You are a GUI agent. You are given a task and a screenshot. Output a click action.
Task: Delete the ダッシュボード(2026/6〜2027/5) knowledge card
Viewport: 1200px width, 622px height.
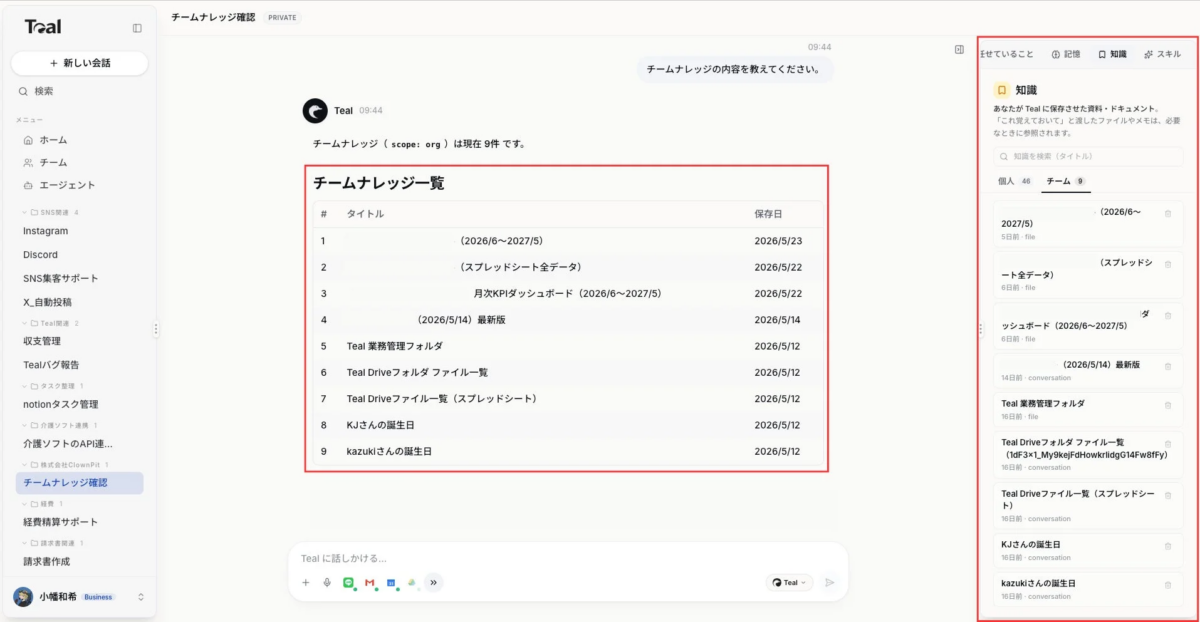(x=1168, y=315)
